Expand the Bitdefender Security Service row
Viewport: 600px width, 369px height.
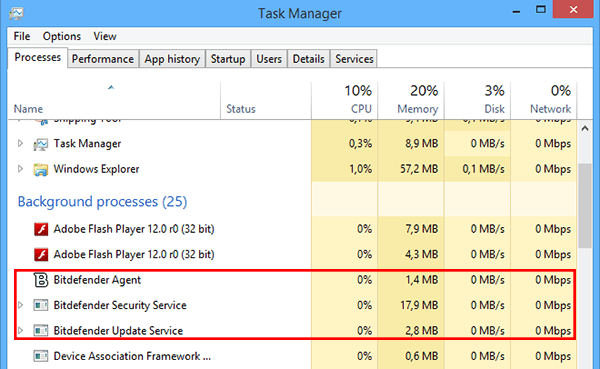pos(20,305)
